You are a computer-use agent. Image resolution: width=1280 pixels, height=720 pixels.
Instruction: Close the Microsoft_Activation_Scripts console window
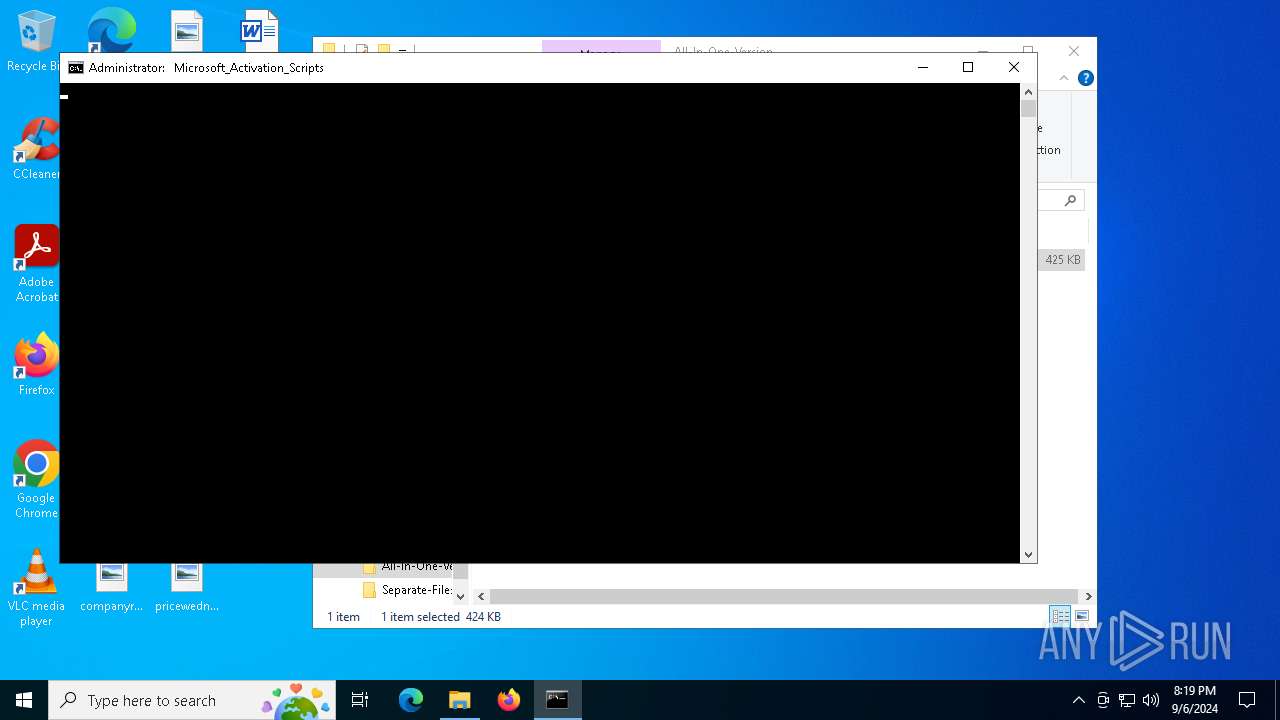coord(1014,67)
